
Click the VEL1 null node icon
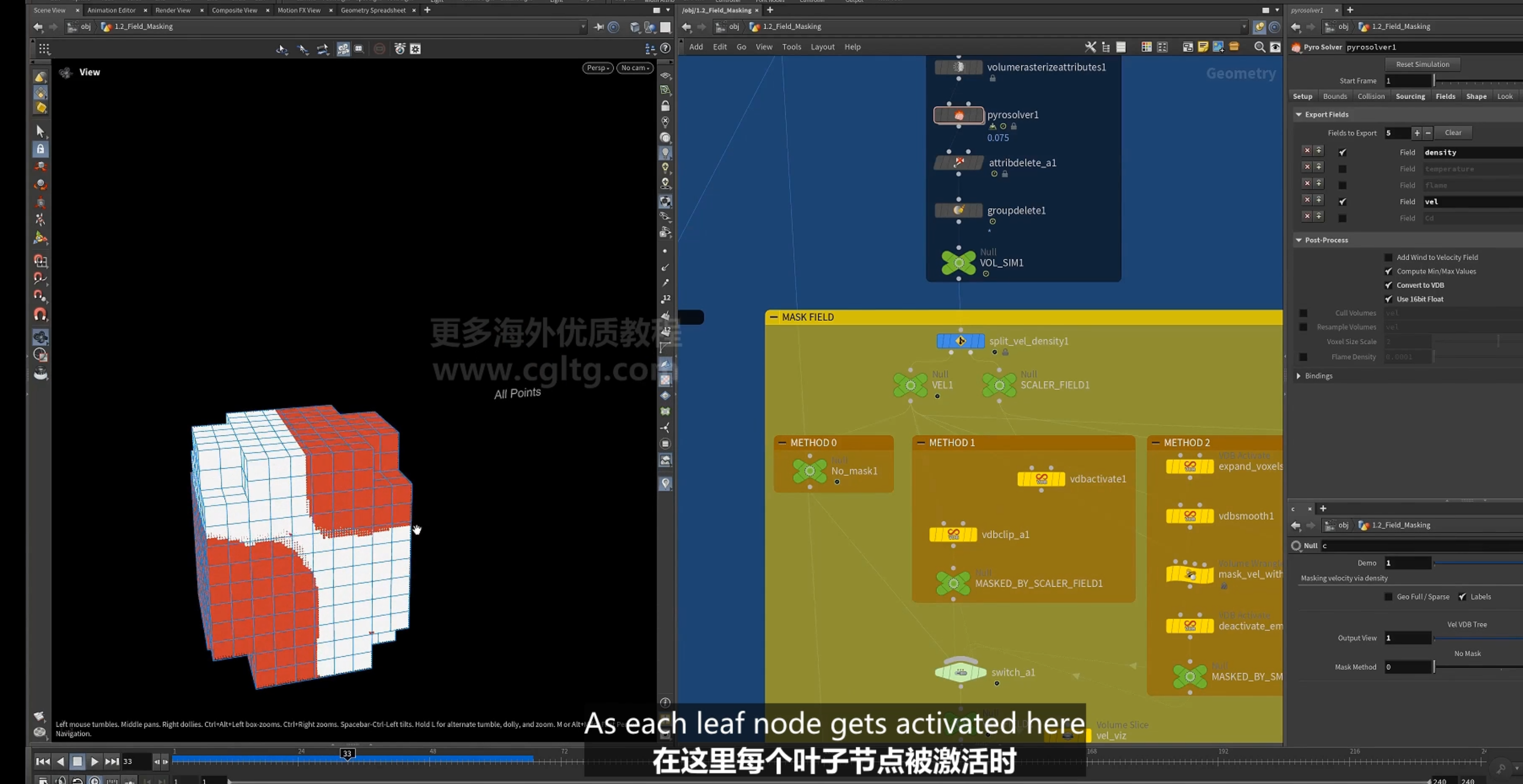[x=911, y=385]
